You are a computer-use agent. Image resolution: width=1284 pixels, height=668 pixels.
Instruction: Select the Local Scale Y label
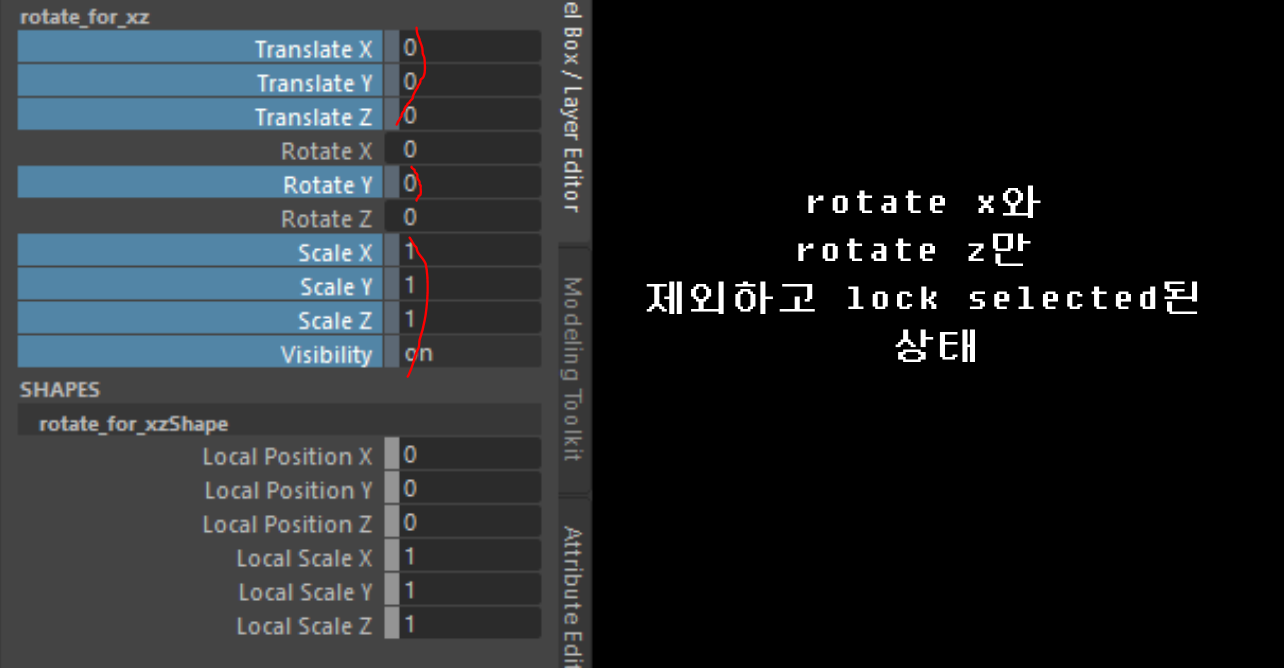pyautogui.click(x=305, y=593)
